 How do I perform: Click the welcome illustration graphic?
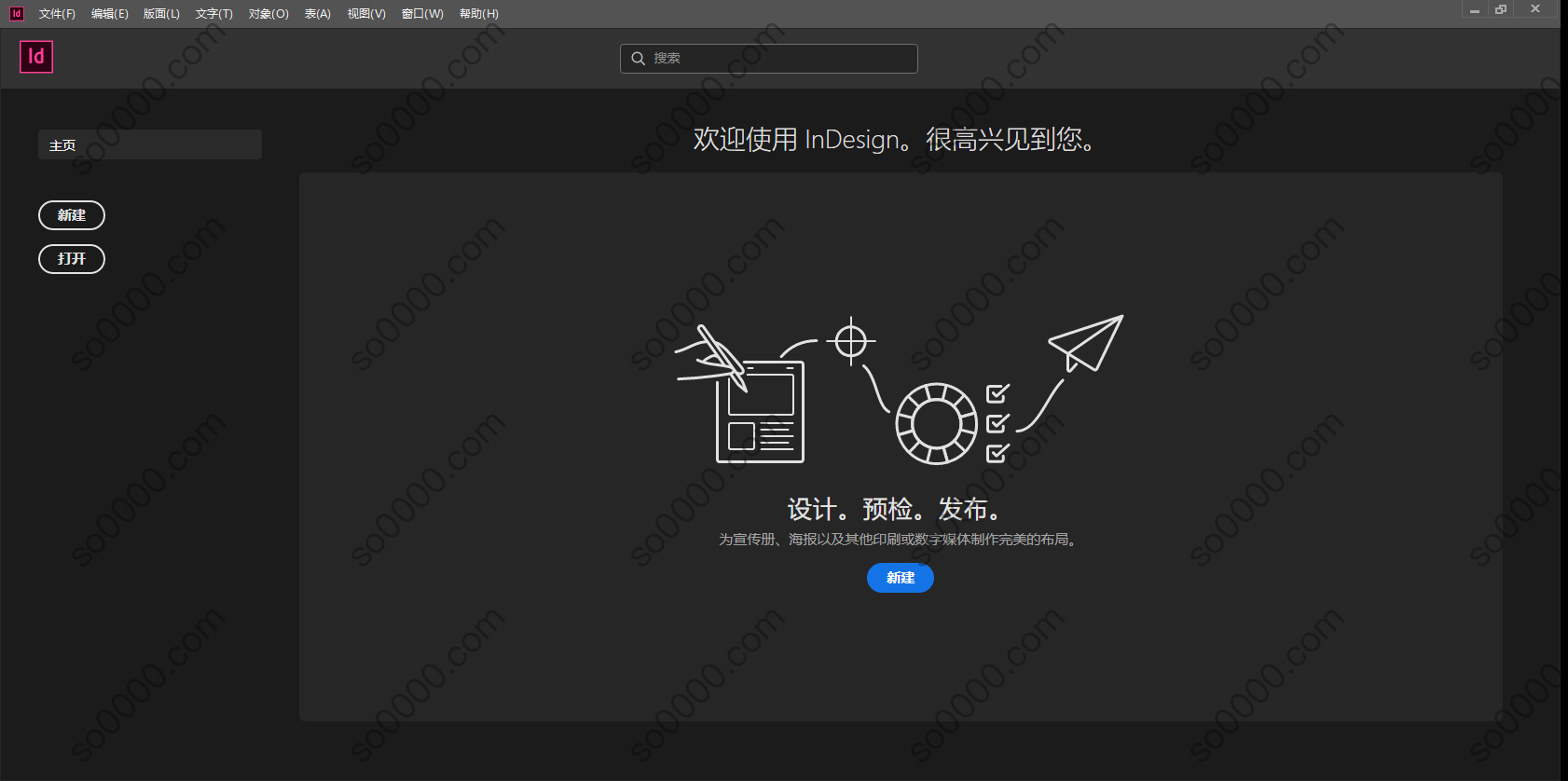899,390
